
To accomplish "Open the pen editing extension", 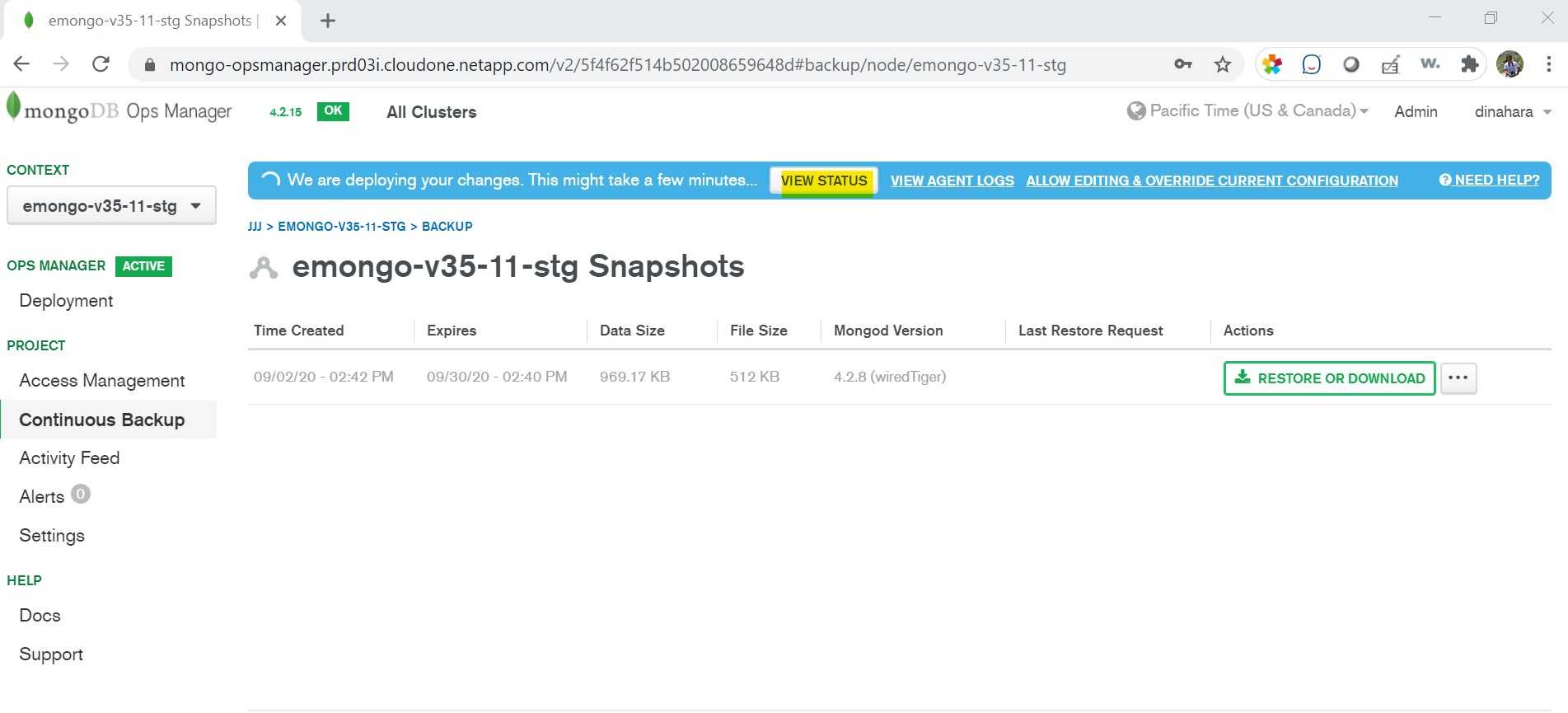I will click(1391, 64).
